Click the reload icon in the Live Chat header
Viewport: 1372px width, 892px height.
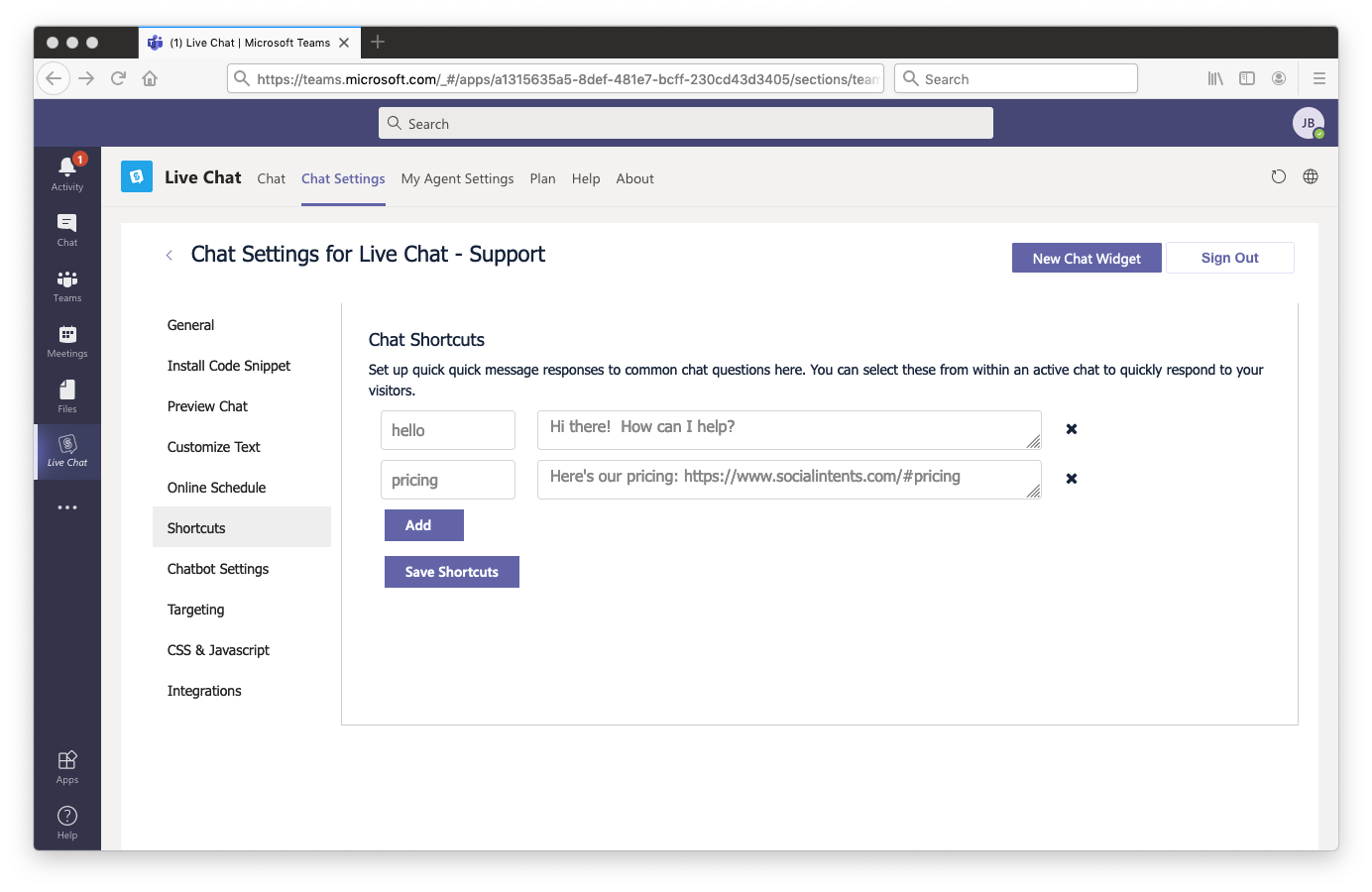[1278, 176]
